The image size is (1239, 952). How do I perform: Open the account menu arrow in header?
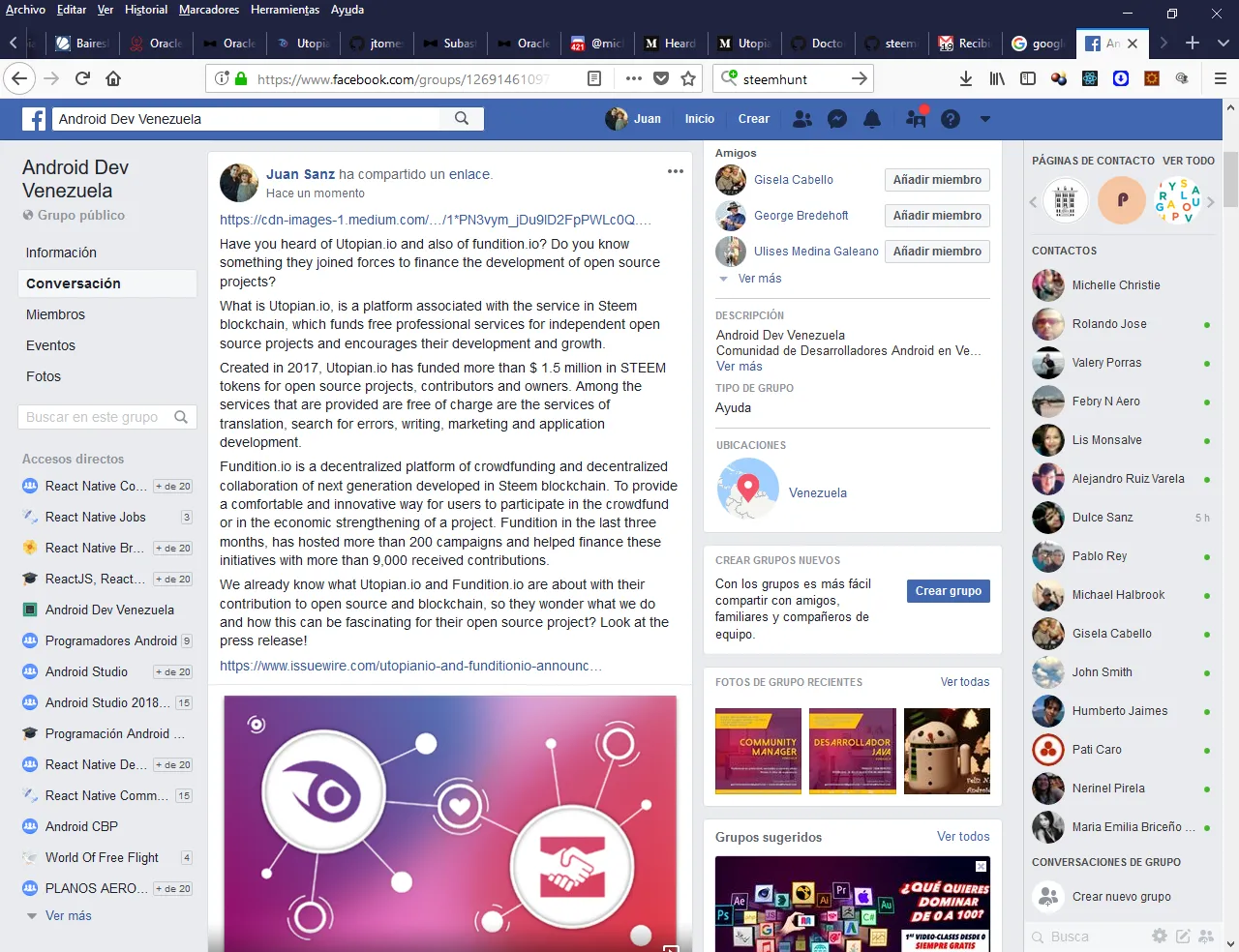[985, 119]
